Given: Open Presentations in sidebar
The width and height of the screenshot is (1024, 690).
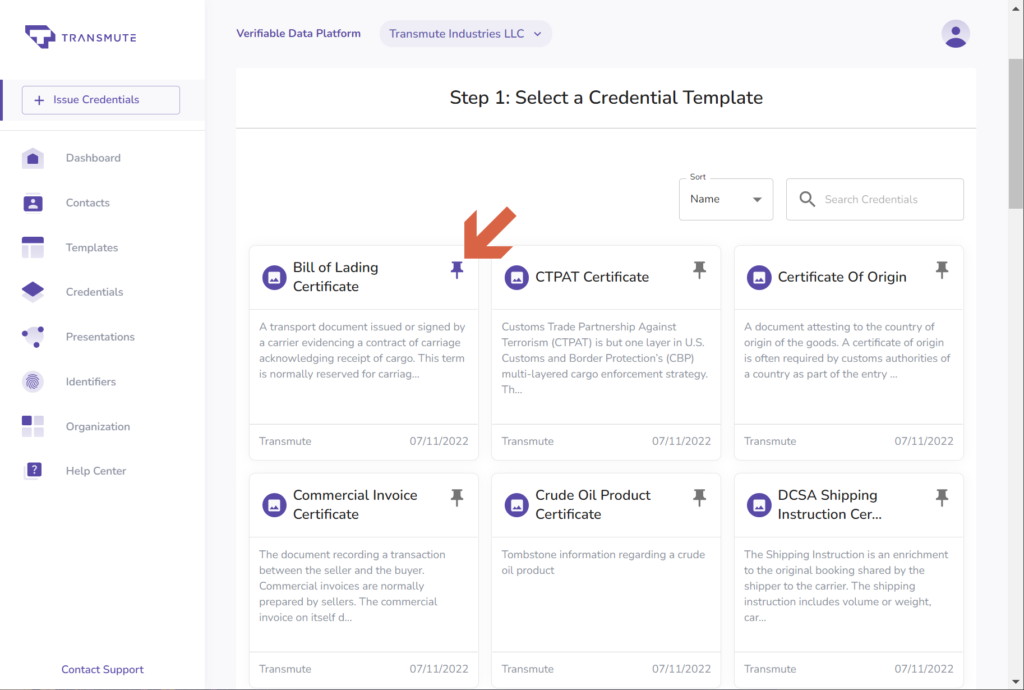Looking at the screenshot, I should coord(100,337).
